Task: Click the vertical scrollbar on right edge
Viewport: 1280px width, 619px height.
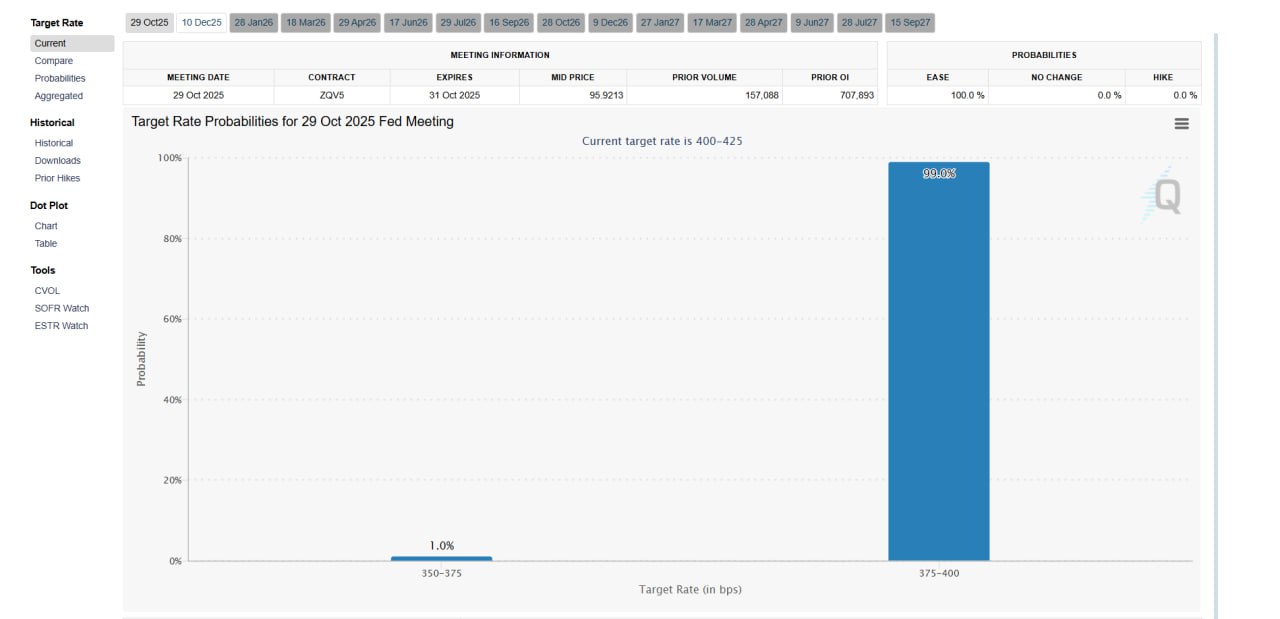Action: [1216, 320]
